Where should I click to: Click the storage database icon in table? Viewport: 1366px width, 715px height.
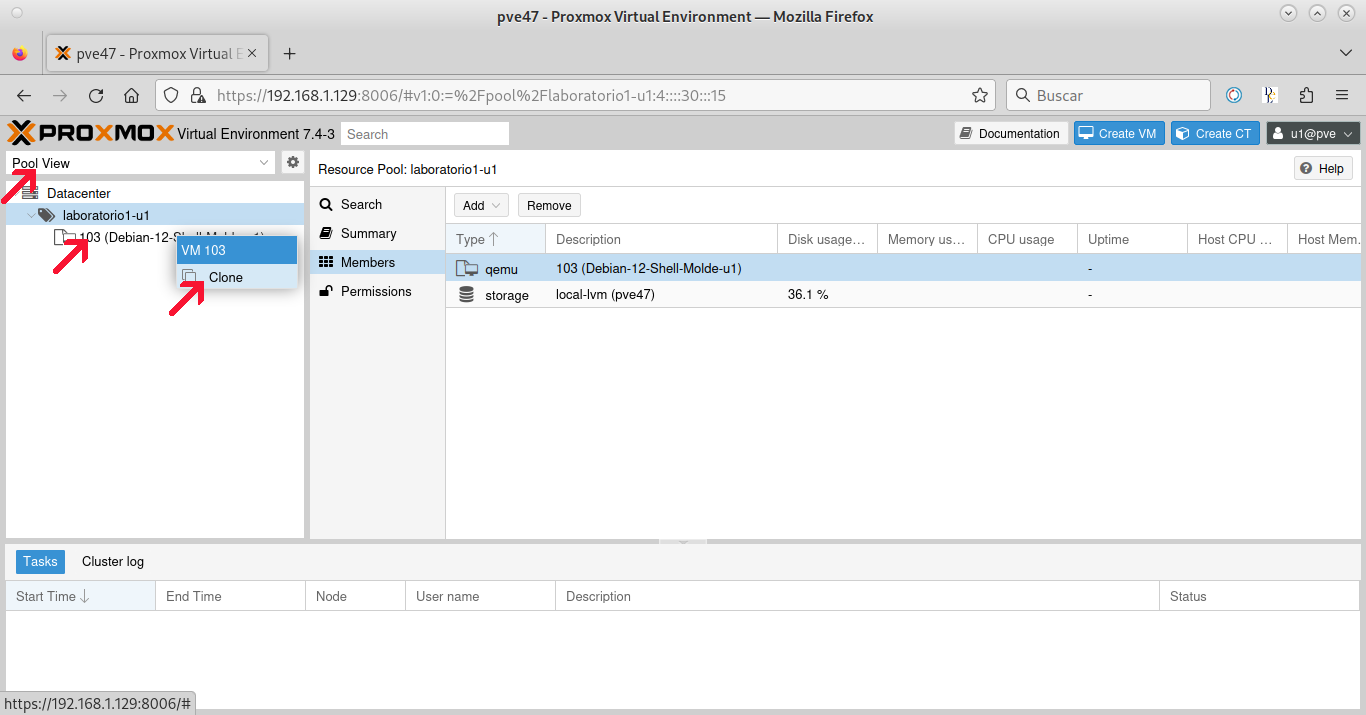tap(467, 295)
